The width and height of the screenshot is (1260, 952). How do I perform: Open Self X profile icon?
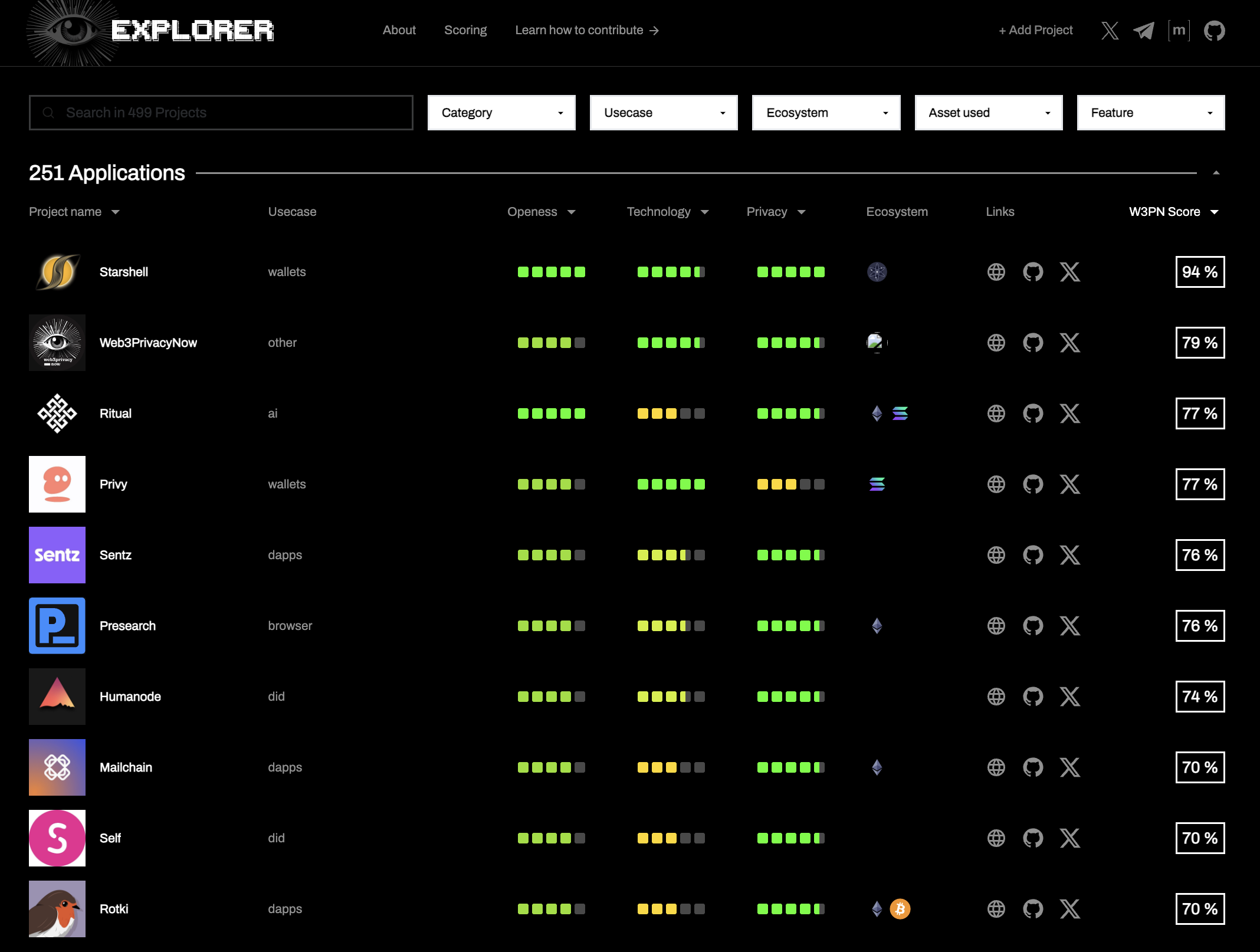point(1070,838)
